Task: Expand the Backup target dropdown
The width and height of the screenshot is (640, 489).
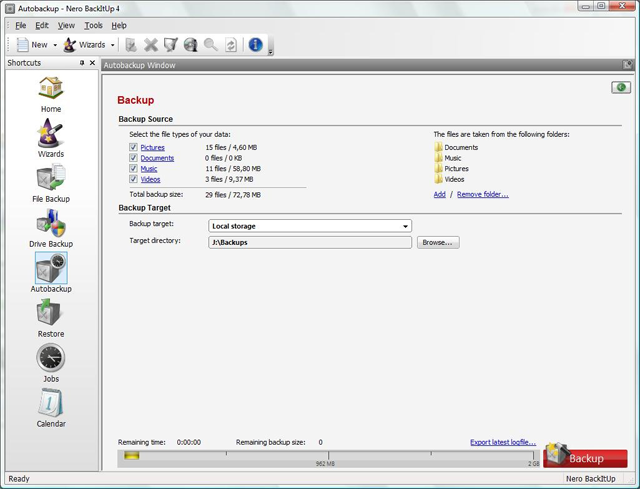Action: (309, 226)
